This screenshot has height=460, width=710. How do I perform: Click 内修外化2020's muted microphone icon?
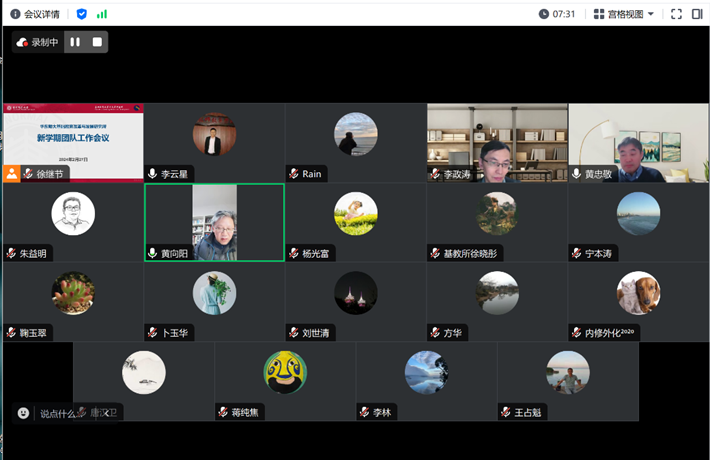[x=576, y=333]
